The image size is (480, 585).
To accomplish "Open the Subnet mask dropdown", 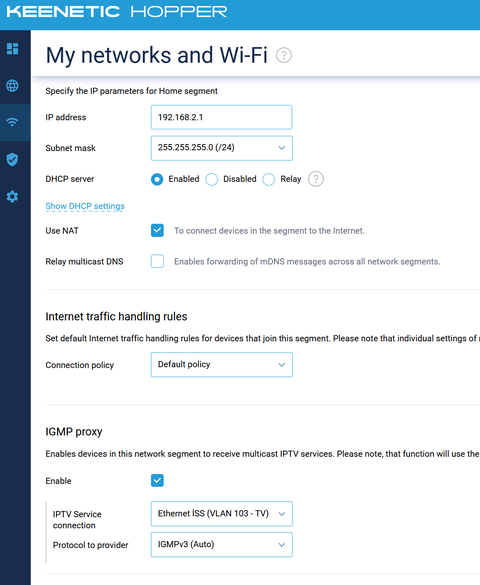I will click(x=222, y=148).
